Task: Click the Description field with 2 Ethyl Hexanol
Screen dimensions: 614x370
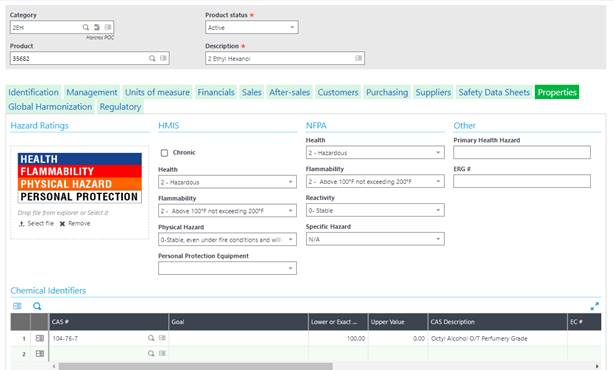Action: 285,58
